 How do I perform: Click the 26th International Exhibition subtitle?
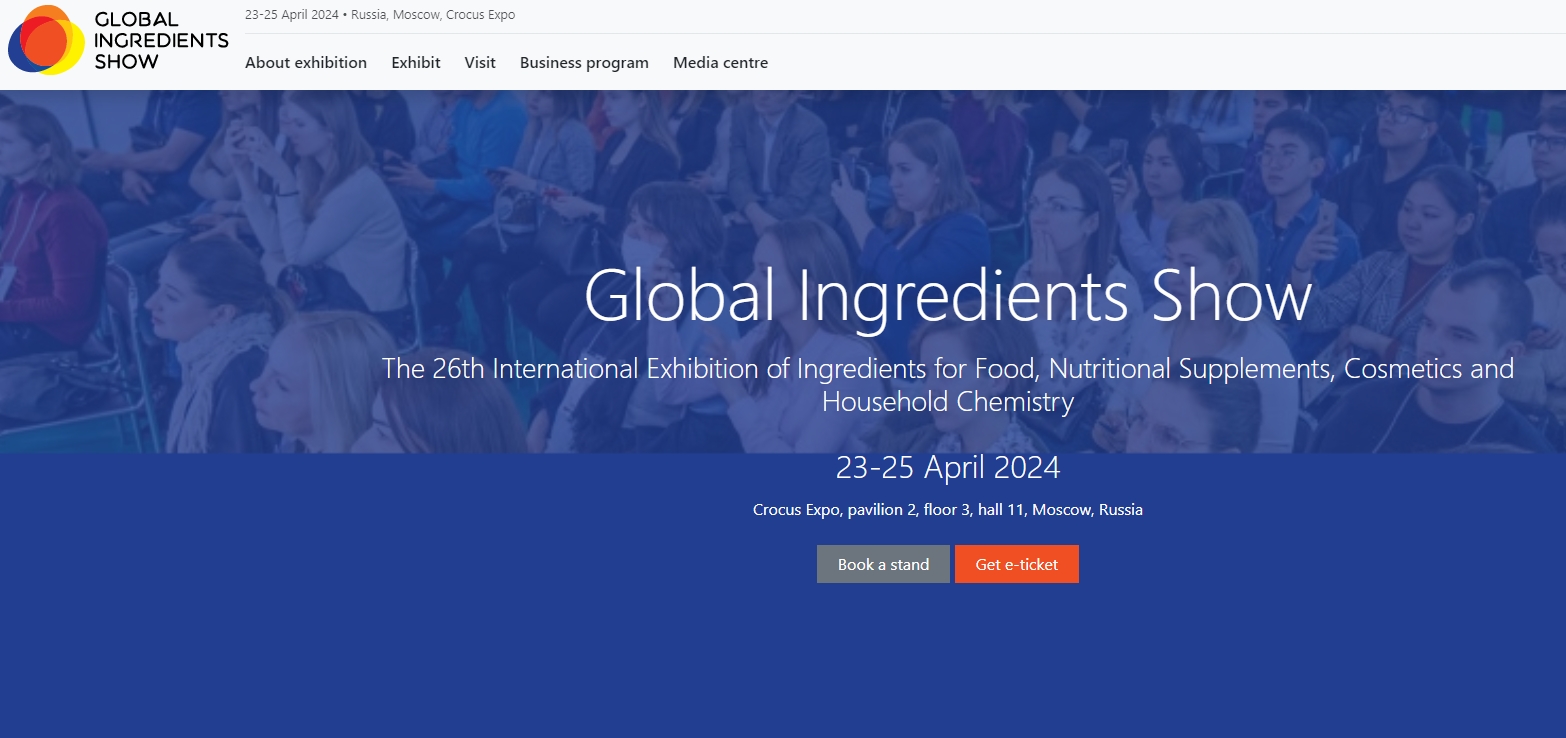(948, 385)
